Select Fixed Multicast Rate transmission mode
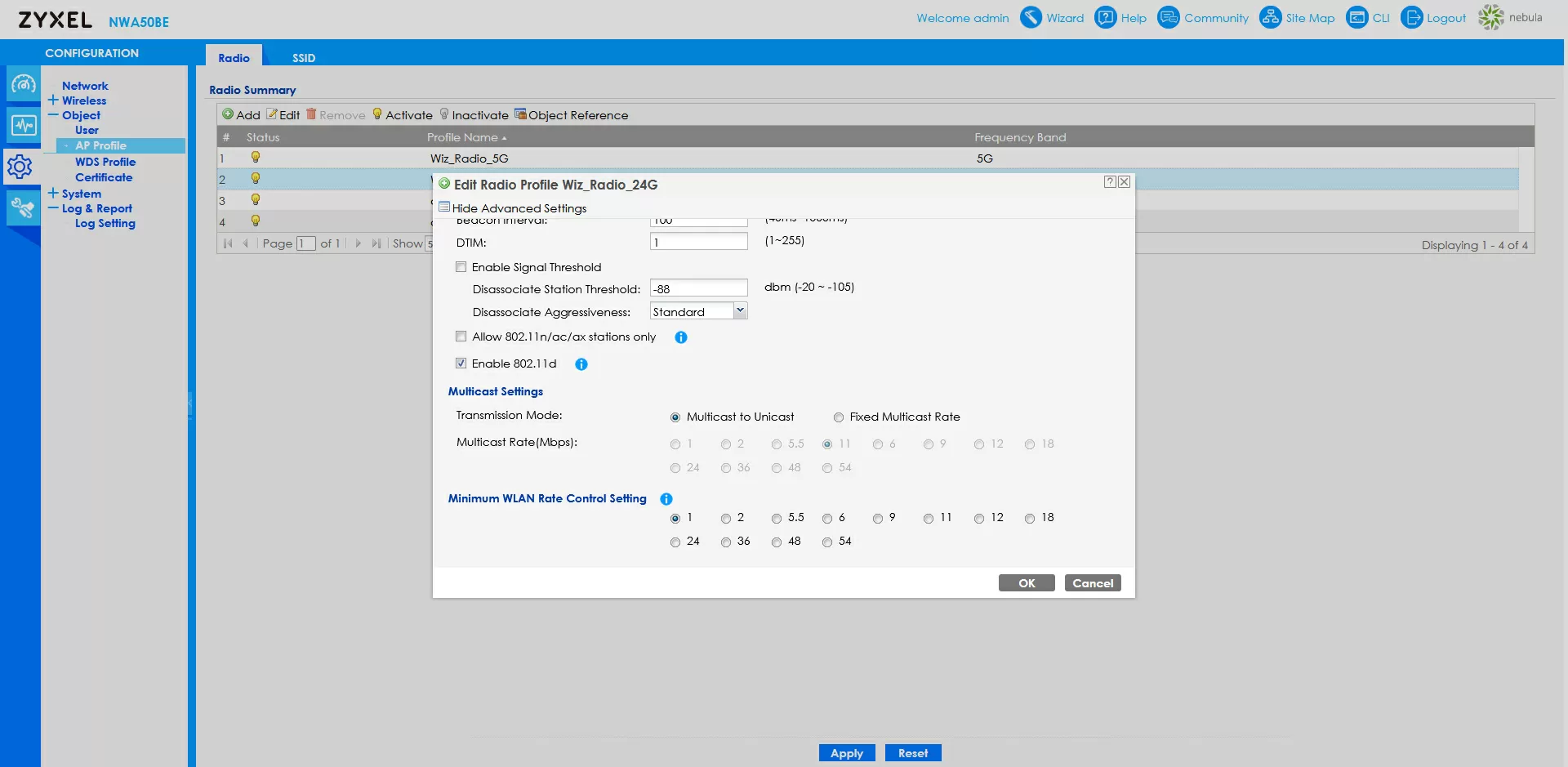This screenshot has width=1568, height=767. 839,417
